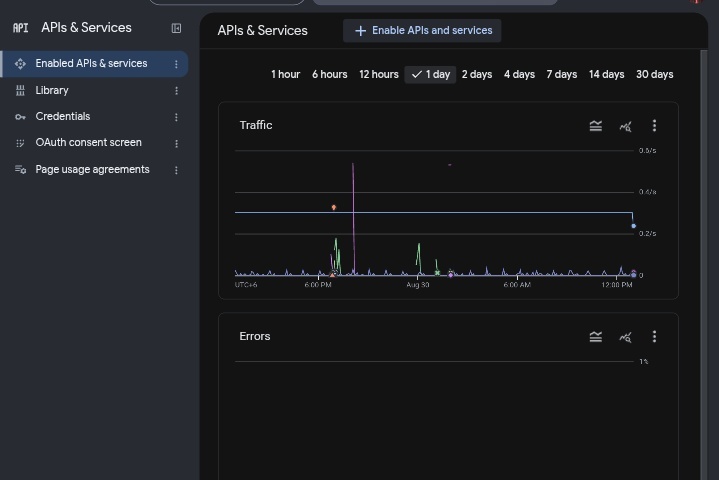The height and width of the screenshot is (480, 719).
Task: Click Enable APIs and services button
Action: 422,31
